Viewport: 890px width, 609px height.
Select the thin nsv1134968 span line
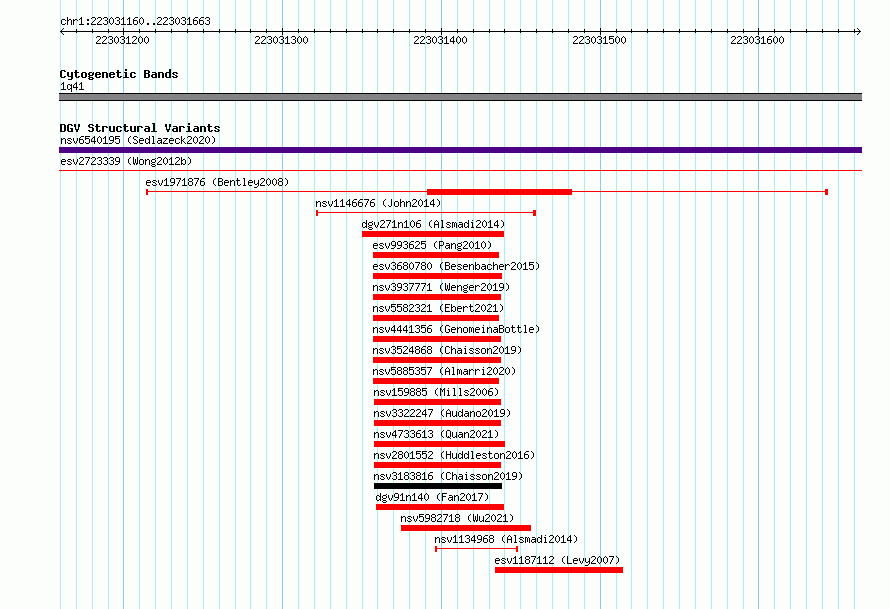(476, 549)
